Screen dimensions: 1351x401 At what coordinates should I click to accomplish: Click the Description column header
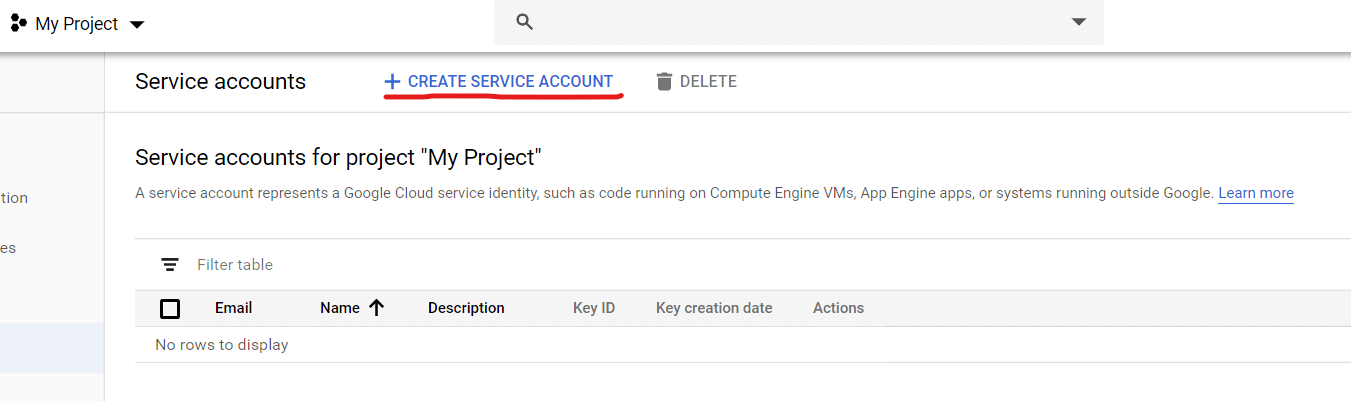[x=466, y=308]
